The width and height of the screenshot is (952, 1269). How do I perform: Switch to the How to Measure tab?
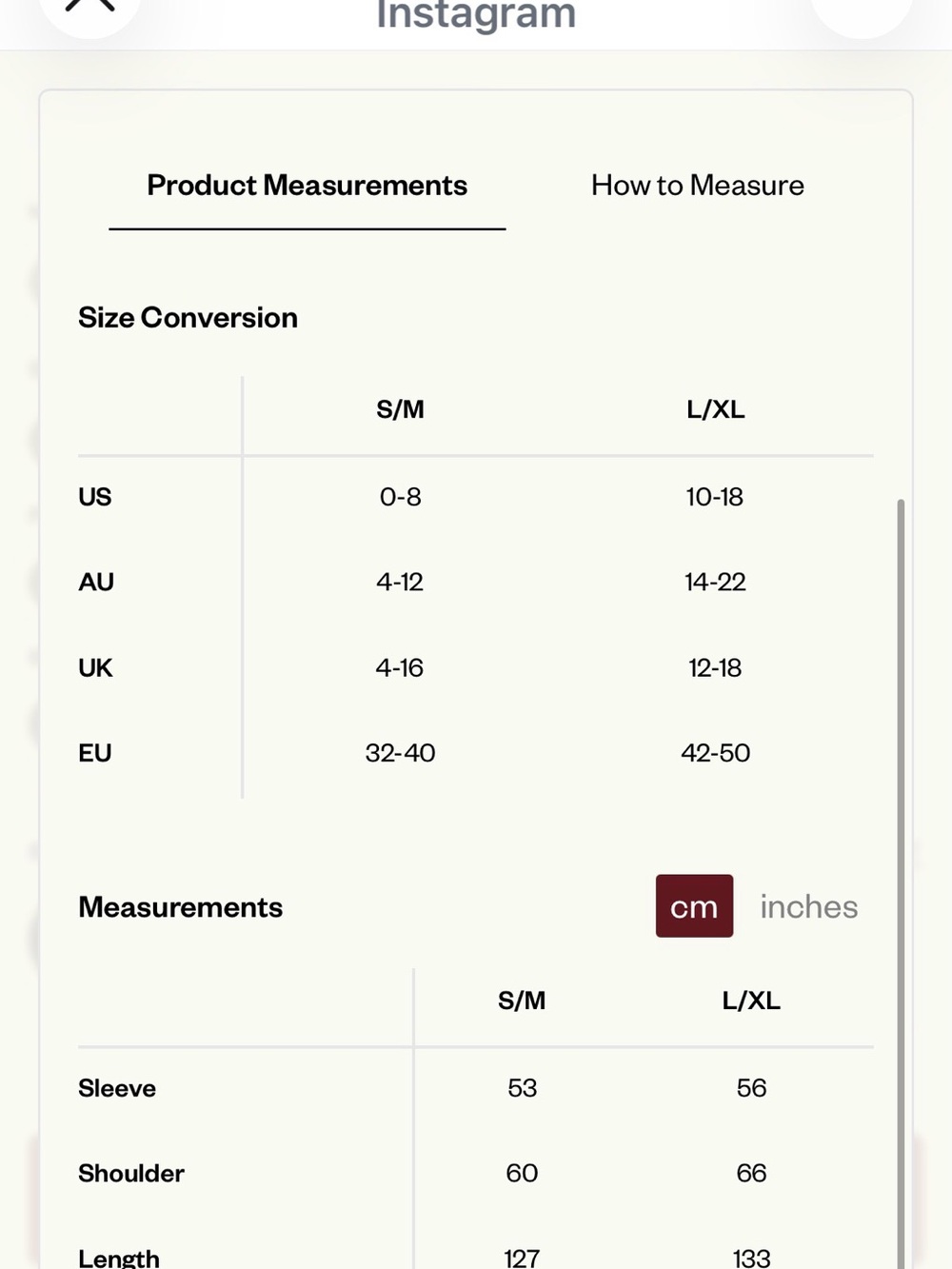698,185
